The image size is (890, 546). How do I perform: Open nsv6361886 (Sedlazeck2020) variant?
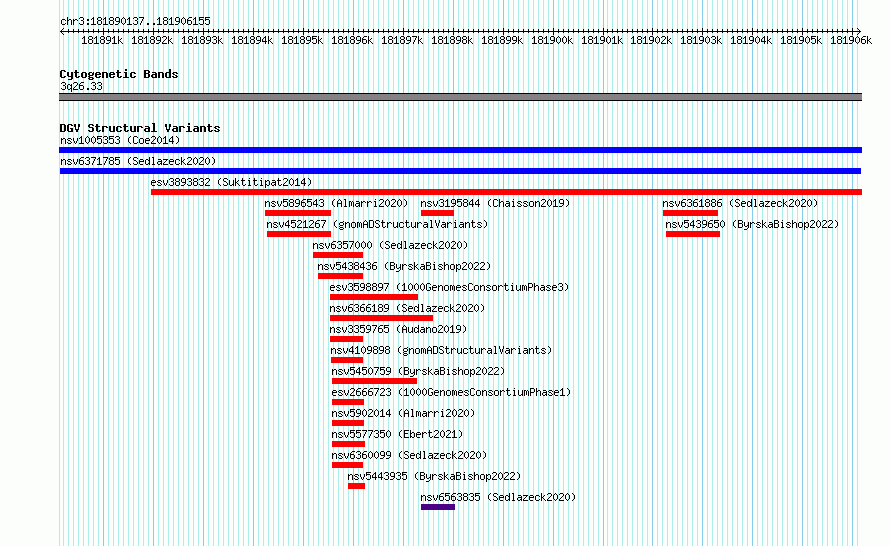click(x=740, y=203)
